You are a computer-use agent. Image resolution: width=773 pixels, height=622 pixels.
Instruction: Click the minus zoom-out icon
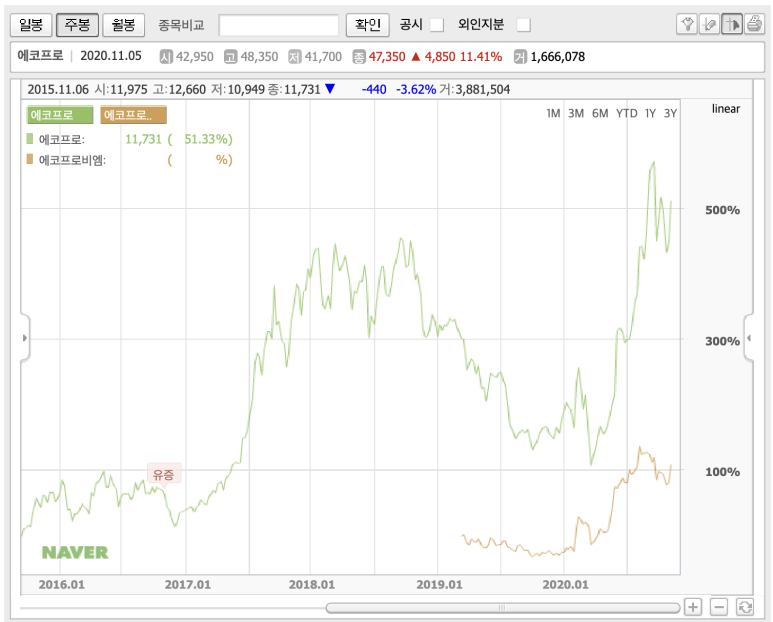click(x=719, y=607)
